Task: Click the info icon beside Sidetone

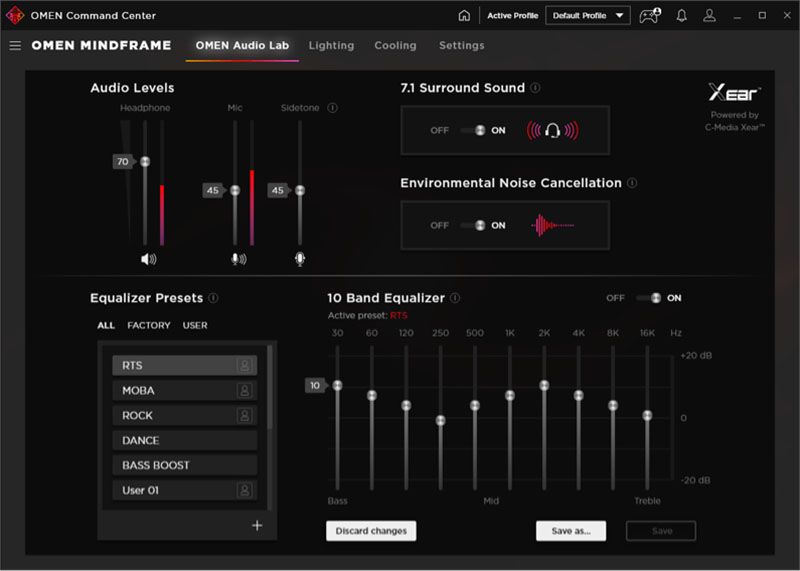Action: tap(332, 108)
